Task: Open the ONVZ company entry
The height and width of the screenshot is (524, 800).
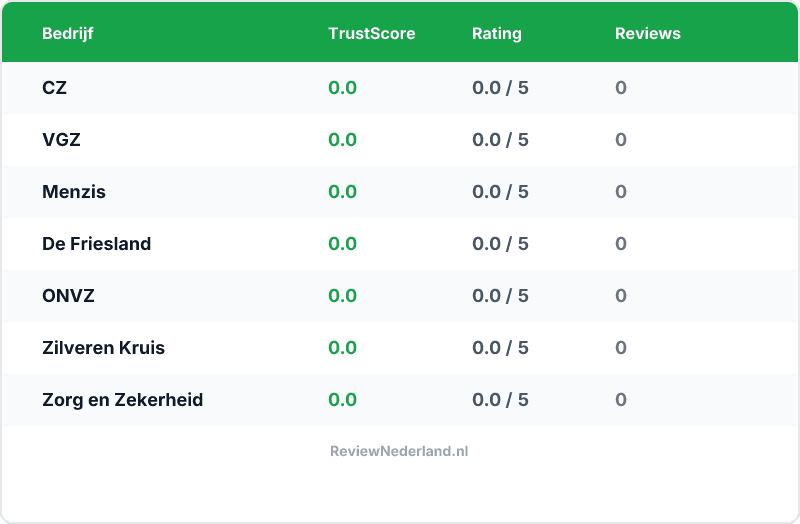Action: point(68,296)
